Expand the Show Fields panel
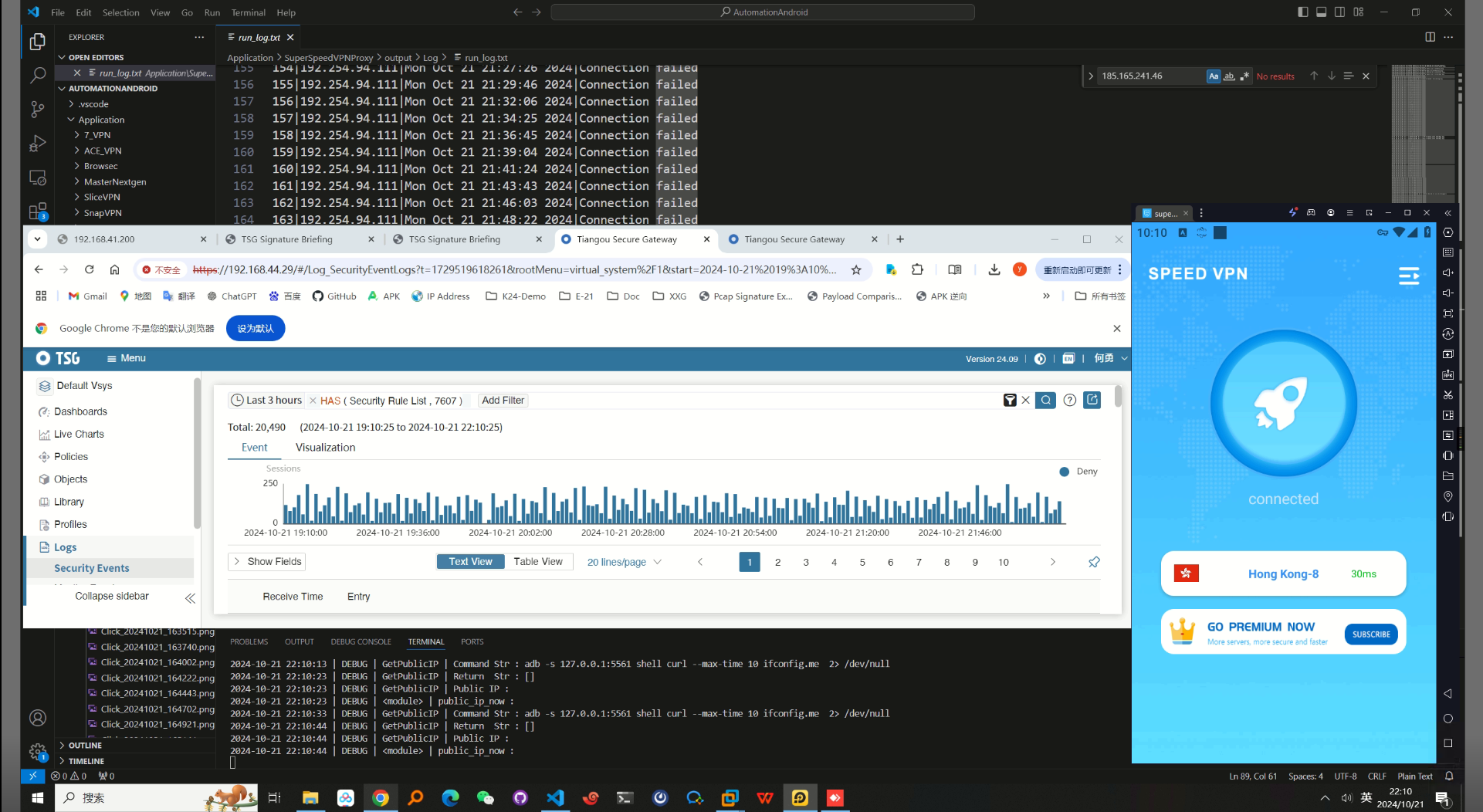This screenshot has width=1483, height=812. (267, 562)
